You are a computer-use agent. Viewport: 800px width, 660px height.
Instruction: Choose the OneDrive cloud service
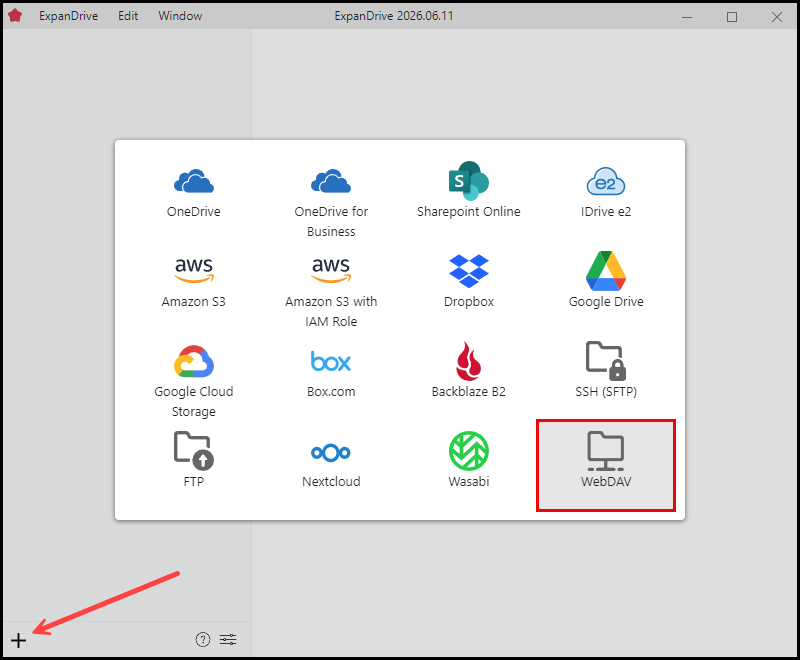point(193,193)
